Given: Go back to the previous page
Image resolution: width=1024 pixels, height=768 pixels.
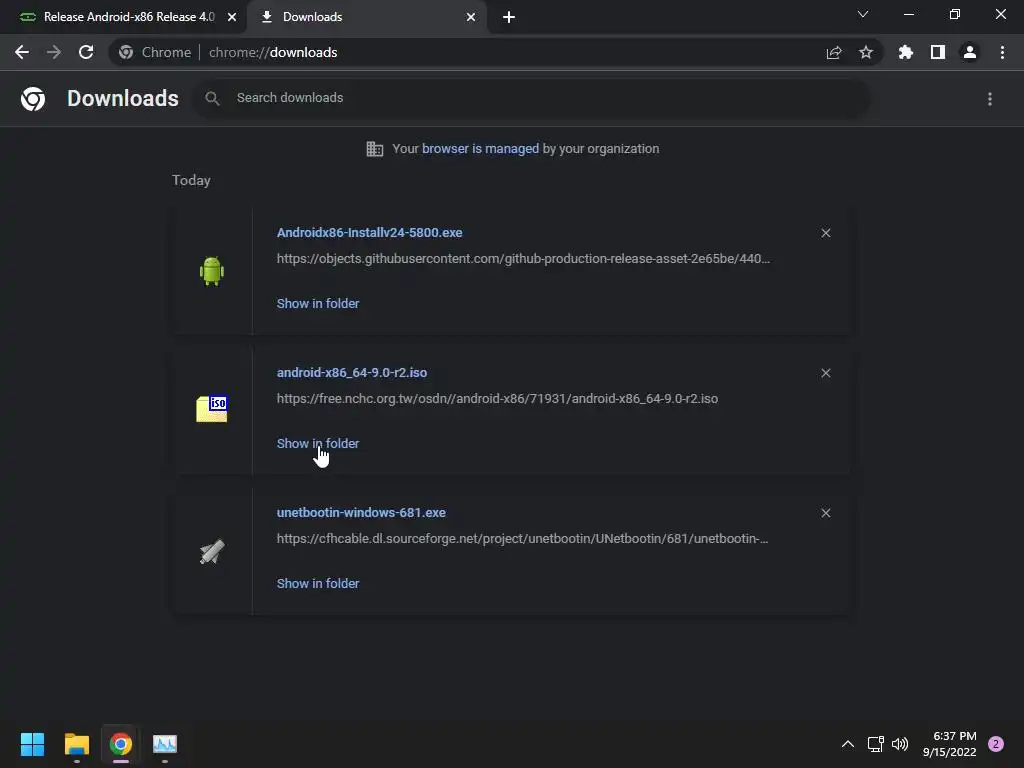Looking at the screenshot, I should pyautogui.click(x=22, y=52).
